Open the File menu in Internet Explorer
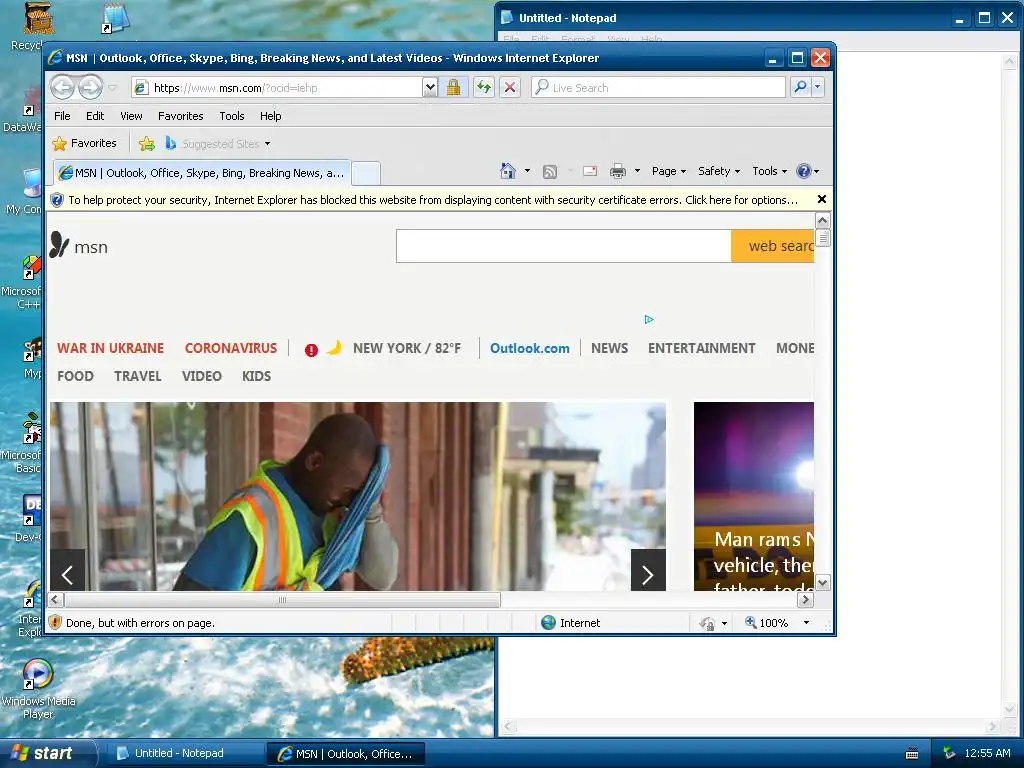The image size is (1024, 768). pos(62,116)
